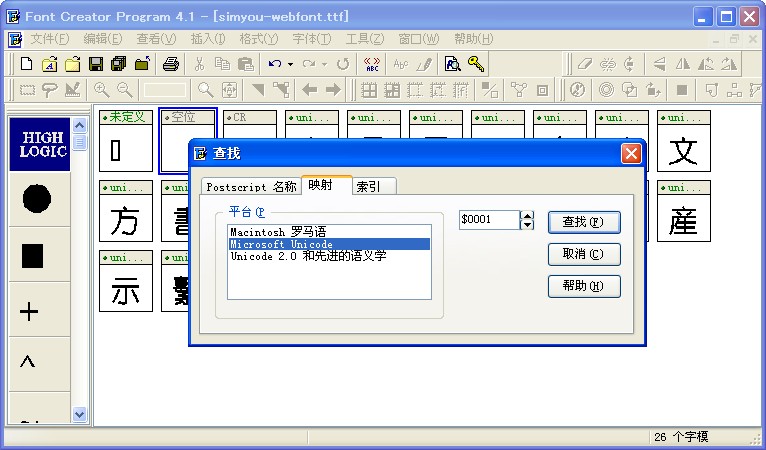766x450 pixels.
Task: Click the 查找(F) button
Action: [x=584, y=221]
